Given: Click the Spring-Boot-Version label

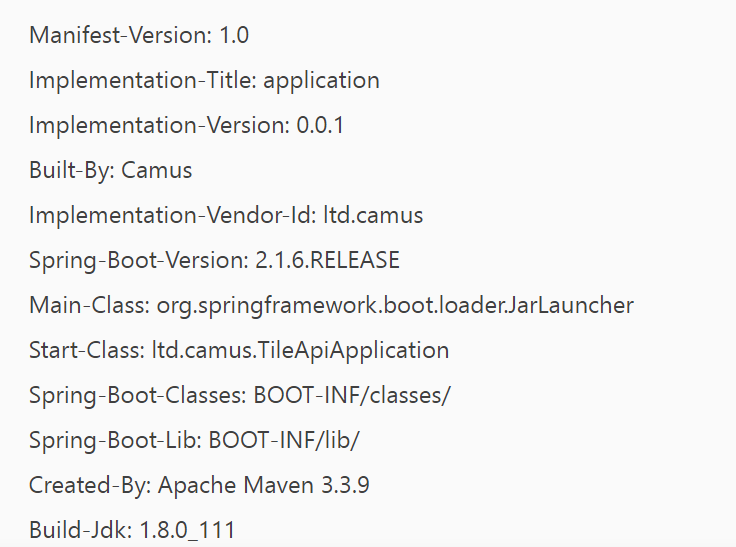Looking at the screenshot, I should pyautogui.click(x=137, y=261).
